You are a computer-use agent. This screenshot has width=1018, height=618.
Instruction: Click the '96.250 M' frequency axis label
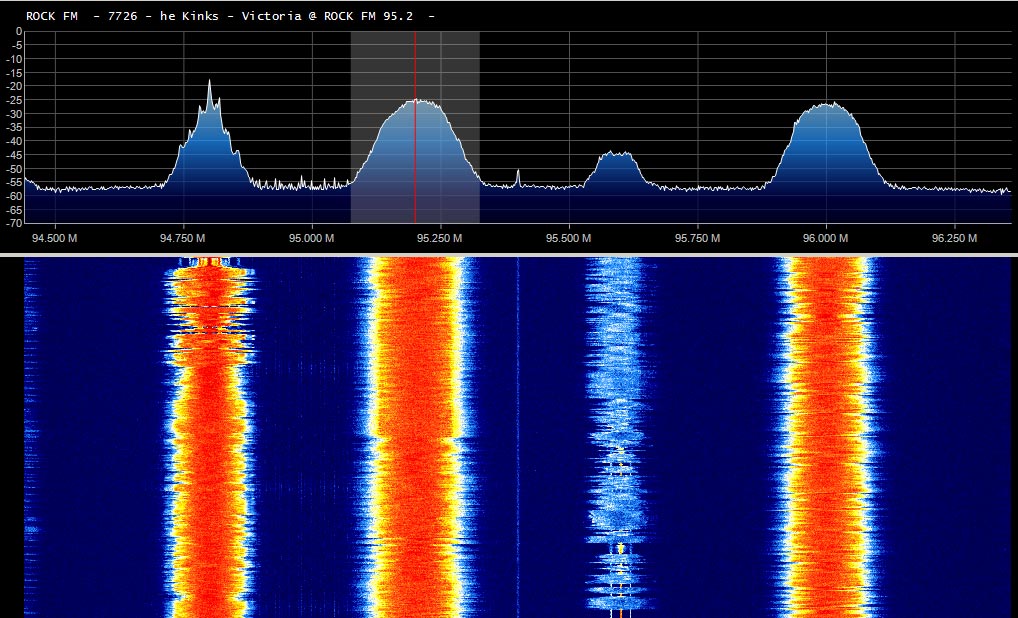(x=954, y=238)
